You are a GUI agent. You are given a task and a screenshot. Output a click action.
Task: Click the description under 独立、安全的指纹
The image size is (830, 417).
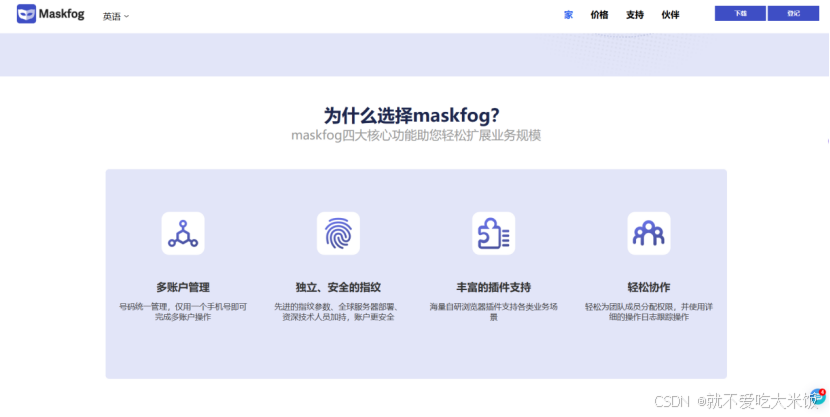pyautogui.click(x=338, y=312)
